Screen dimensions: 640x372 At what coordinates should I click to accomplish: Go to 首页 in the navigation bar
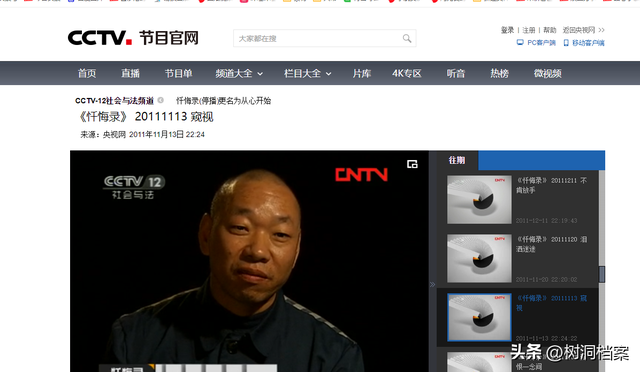[x=87, y=74]
